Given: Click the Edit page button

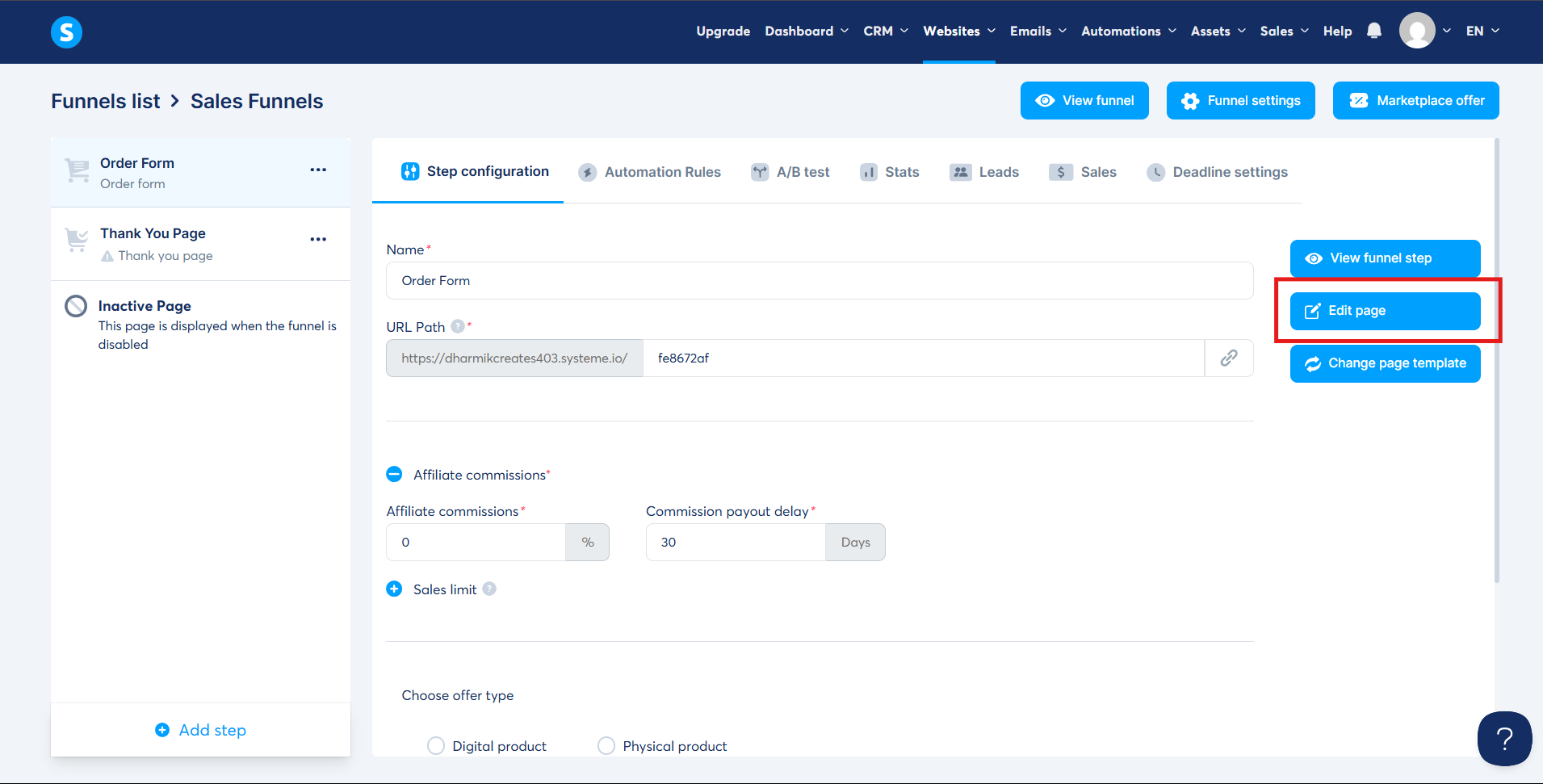Looking at the screenshot, I should pyautogui.click(x=1384, y=311).
